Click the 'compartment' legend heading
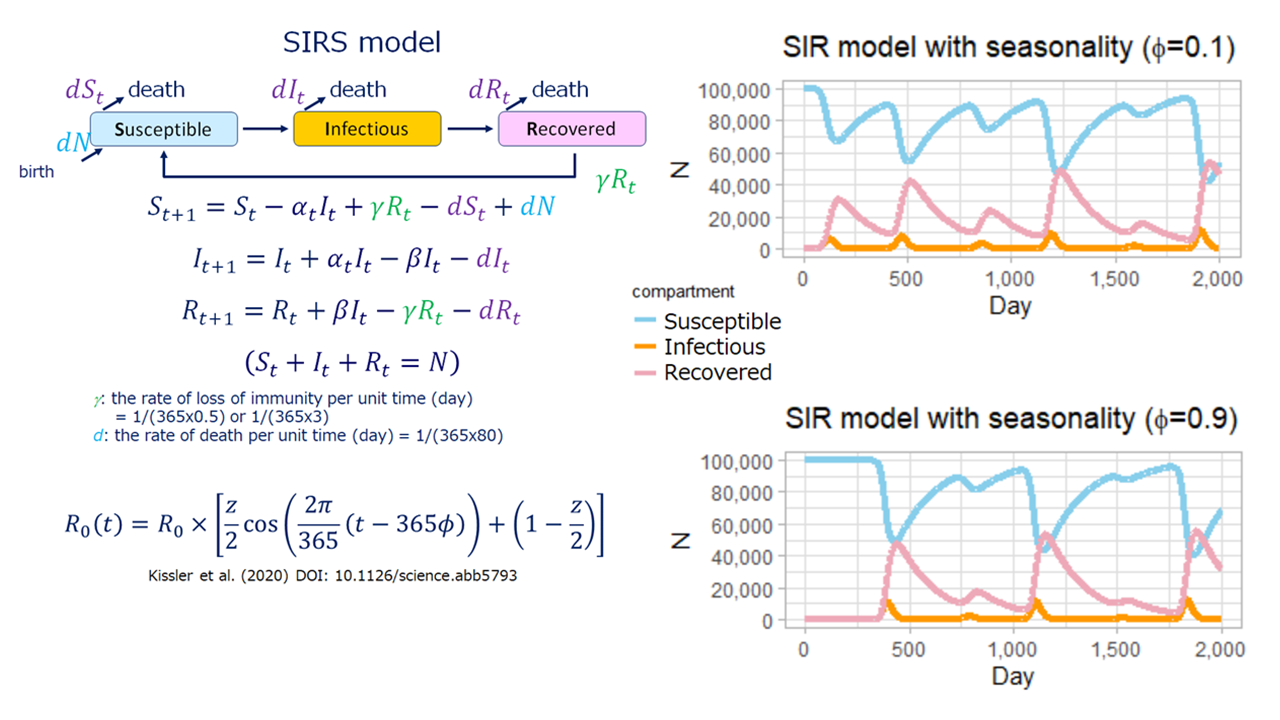1280x720 pixels. pos(683,292)
